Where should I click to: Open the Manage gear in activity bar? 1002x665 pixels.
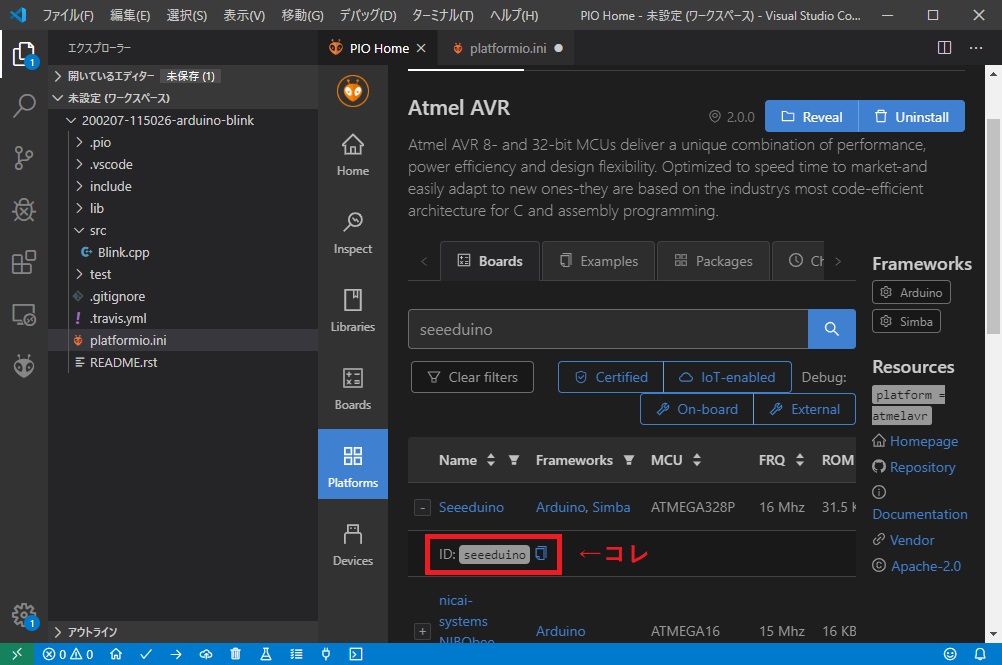(x=24, y=615)
